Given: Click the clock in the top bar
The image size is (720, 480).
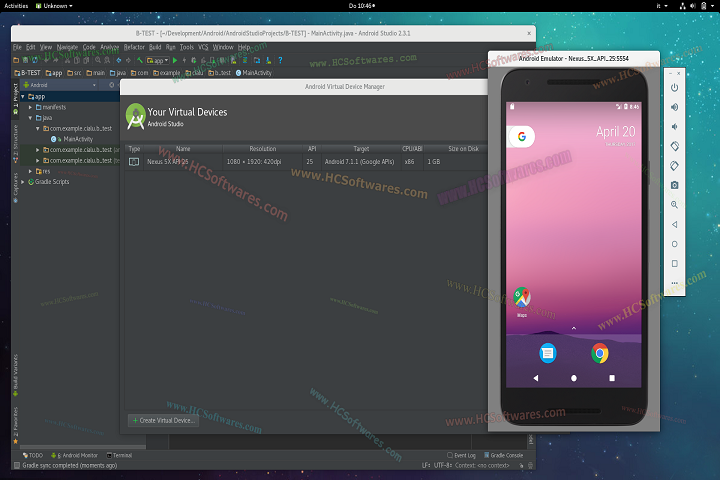Looking at the screenshot, I should 361,6.
